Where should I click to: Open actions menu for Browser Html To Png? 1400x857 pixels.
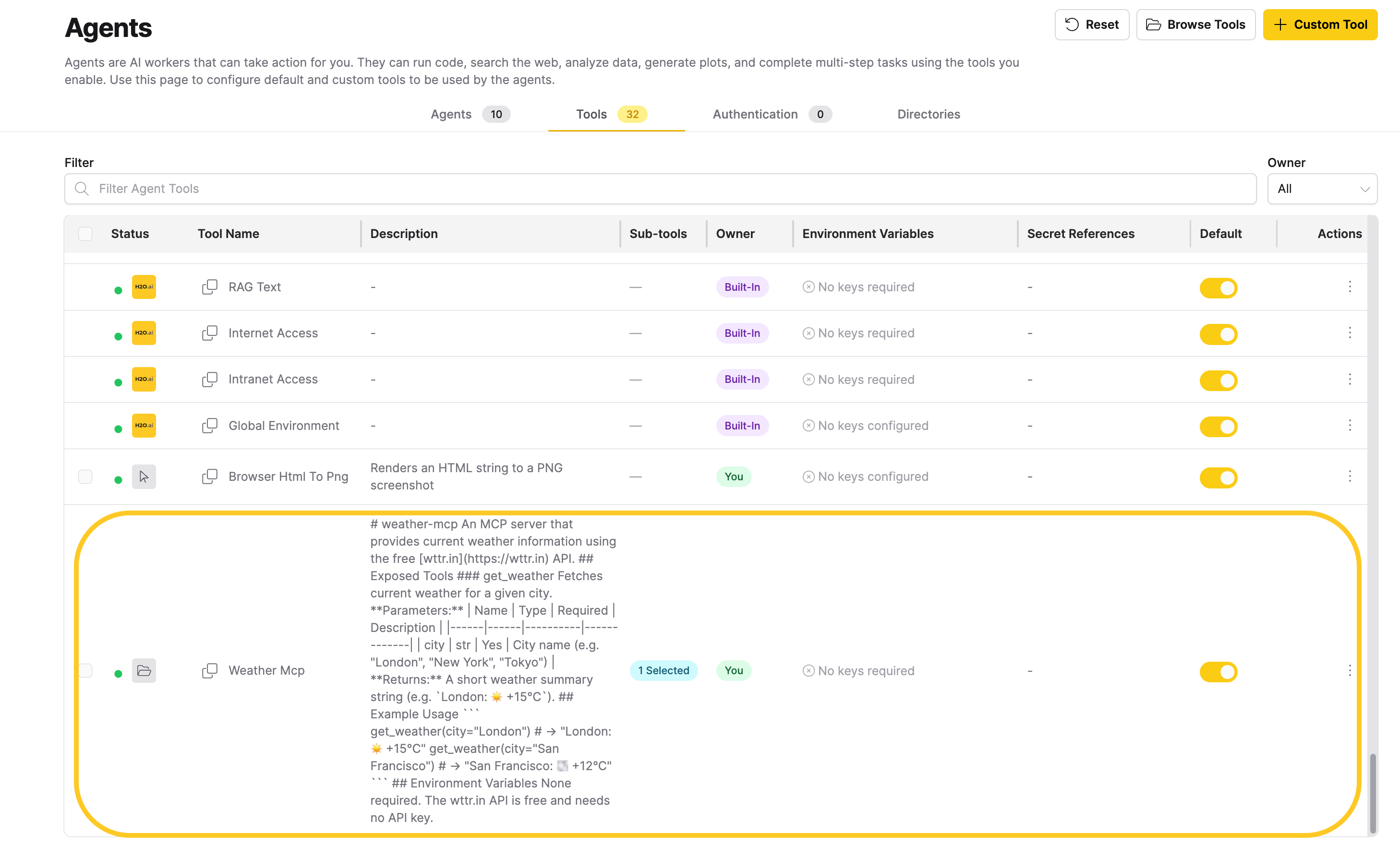point(1350,476)
